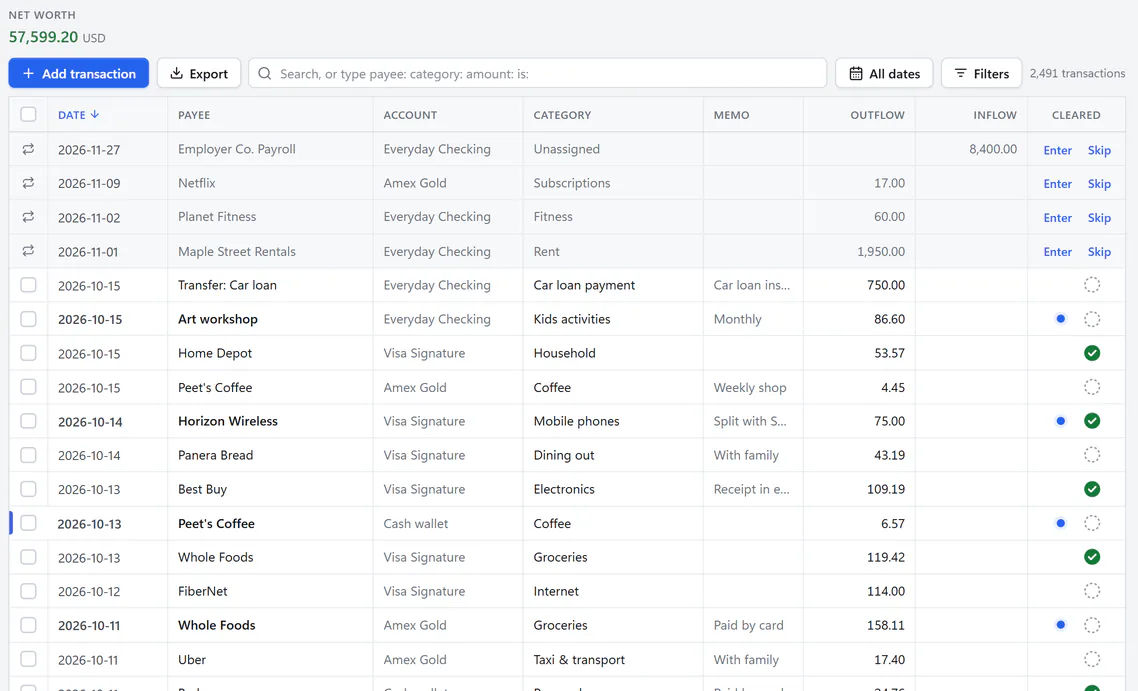Click the recurring icon on Maple Street Rentals row

pos(28,250)
